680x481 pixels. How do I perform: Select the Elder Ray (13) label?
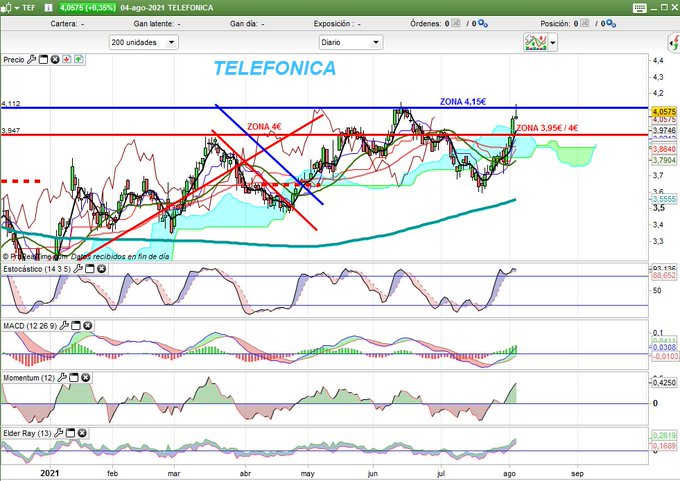click(27, 433)
